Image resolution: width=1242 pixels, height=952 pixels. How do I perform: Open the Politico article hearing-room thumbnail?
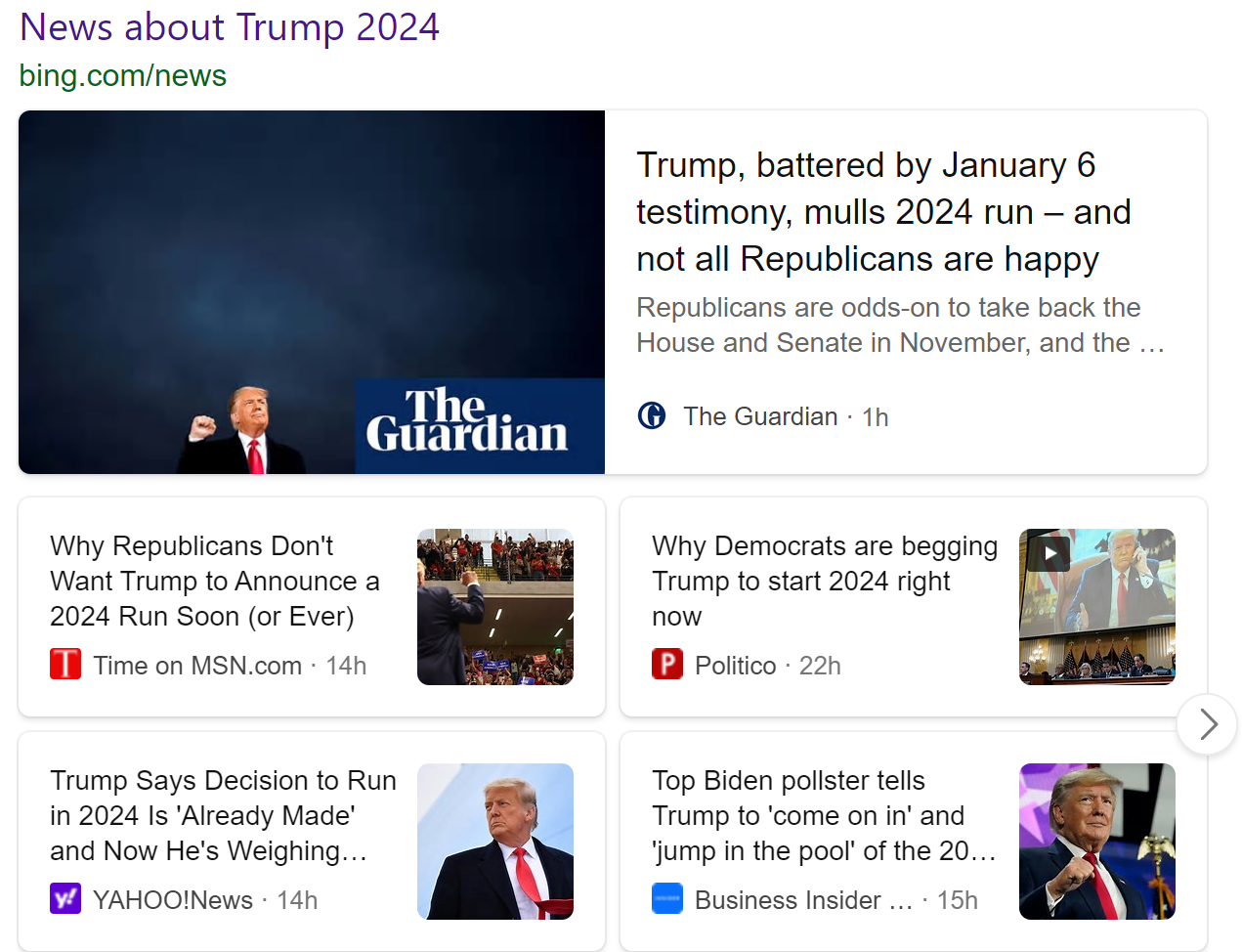tap(1097, 607)
